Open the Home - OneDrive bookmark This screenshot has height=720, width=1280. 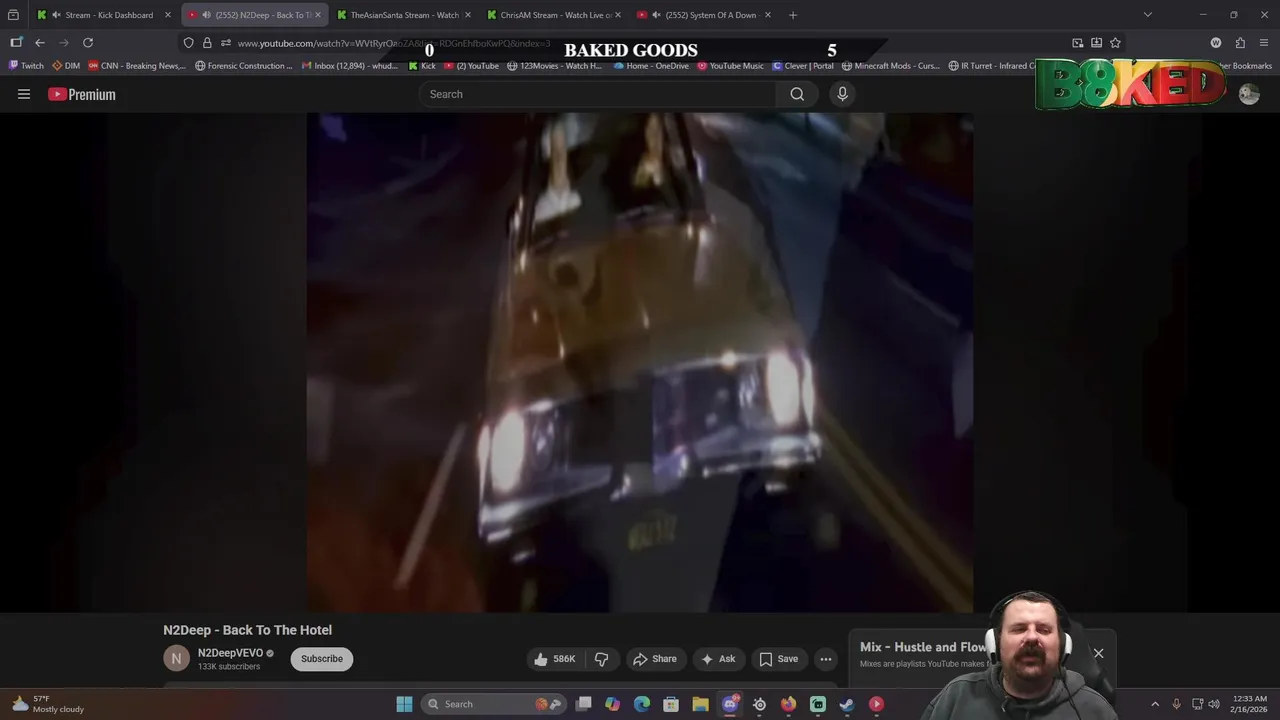click(651, 66)
